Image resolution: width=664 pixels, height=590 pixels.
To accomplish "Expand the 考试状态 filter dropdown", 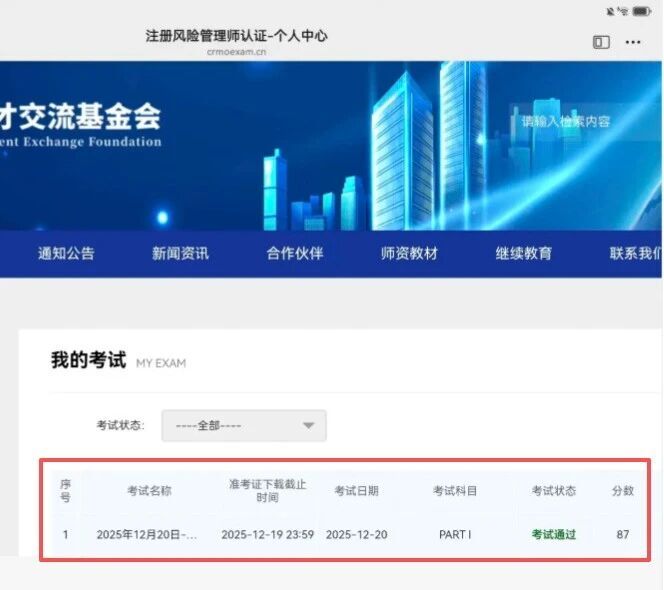I will coord(243,425).
